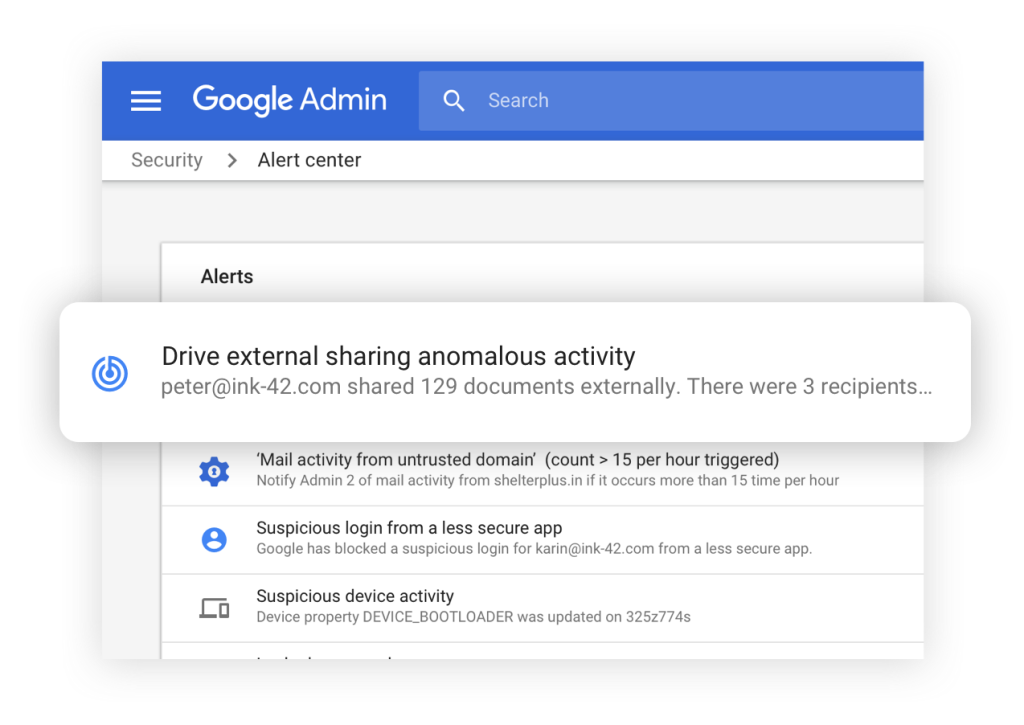Viewport: 1024px width, 725px height.
Task: Click the Notify Admin 2 shelterplus.in description
Action: [547, 480]
